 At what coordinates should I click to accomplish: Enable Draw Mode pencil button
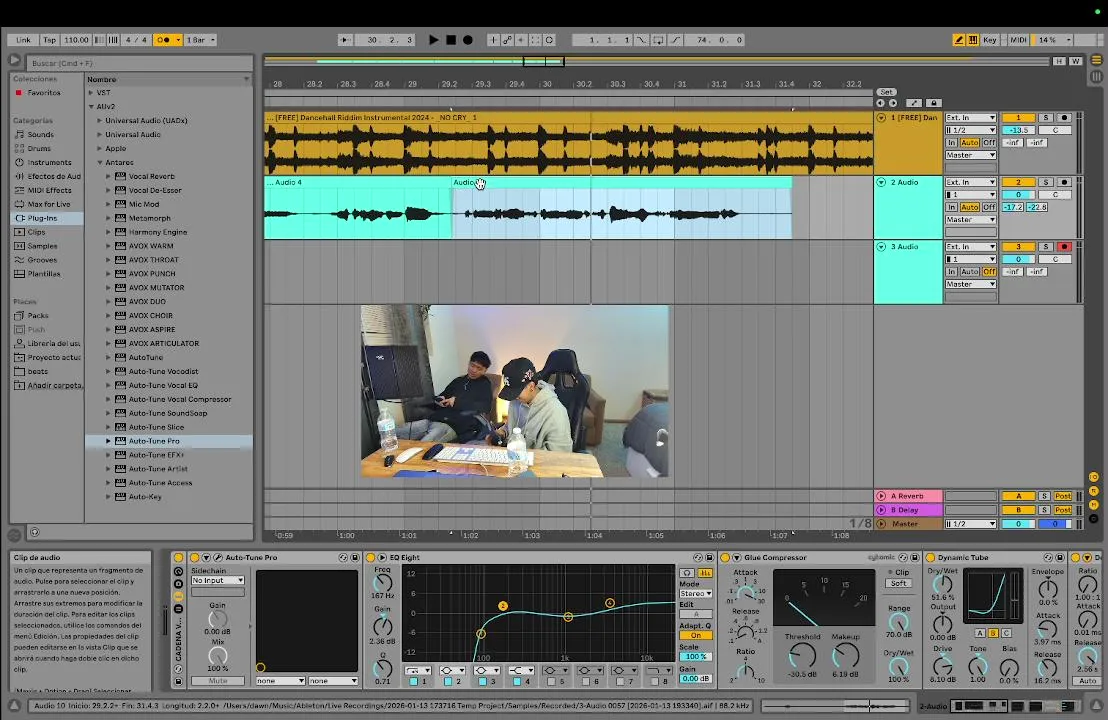[x=959, y=40]
